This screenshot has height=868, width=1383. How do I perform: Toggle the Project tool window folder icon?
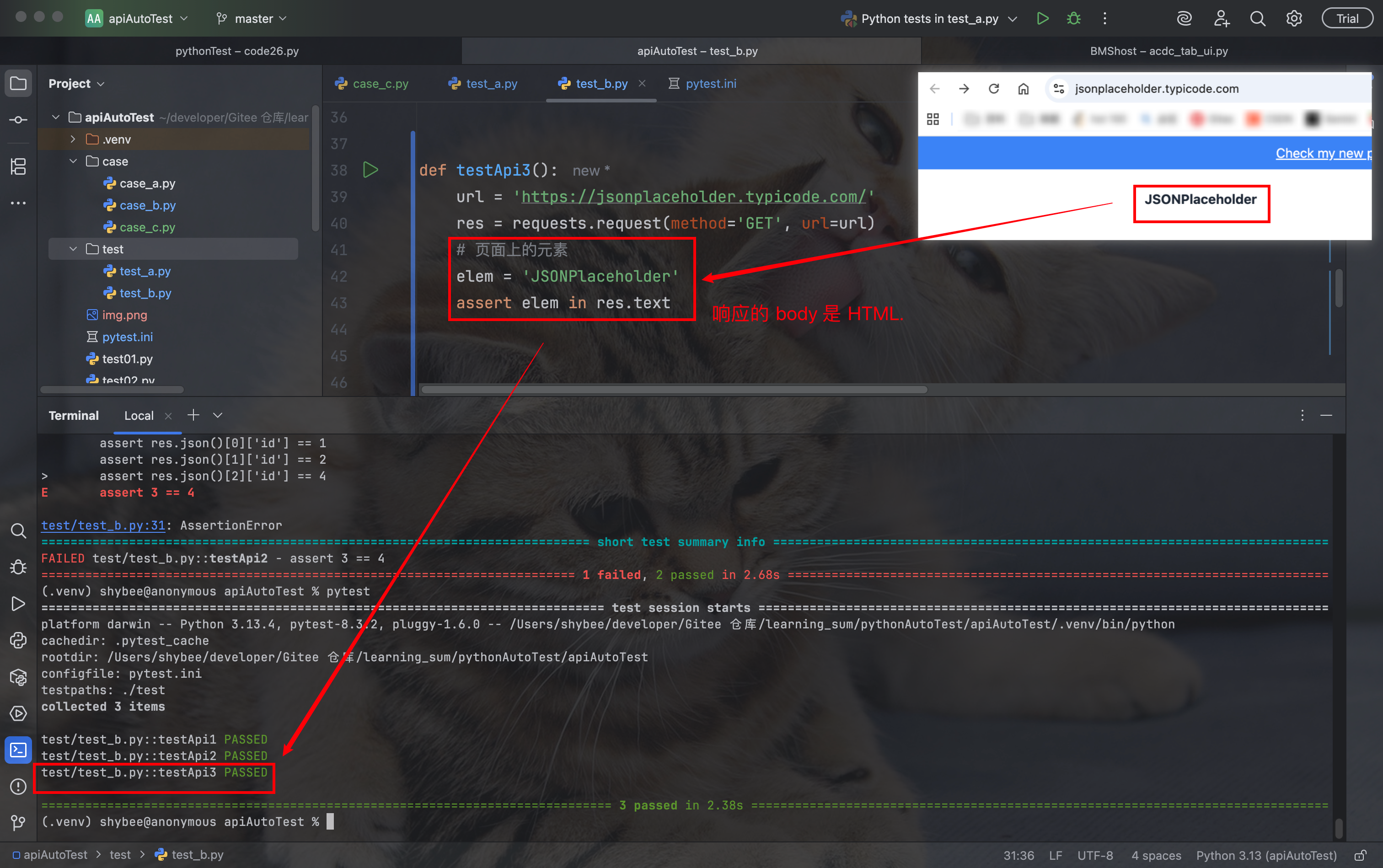(18, 83)
